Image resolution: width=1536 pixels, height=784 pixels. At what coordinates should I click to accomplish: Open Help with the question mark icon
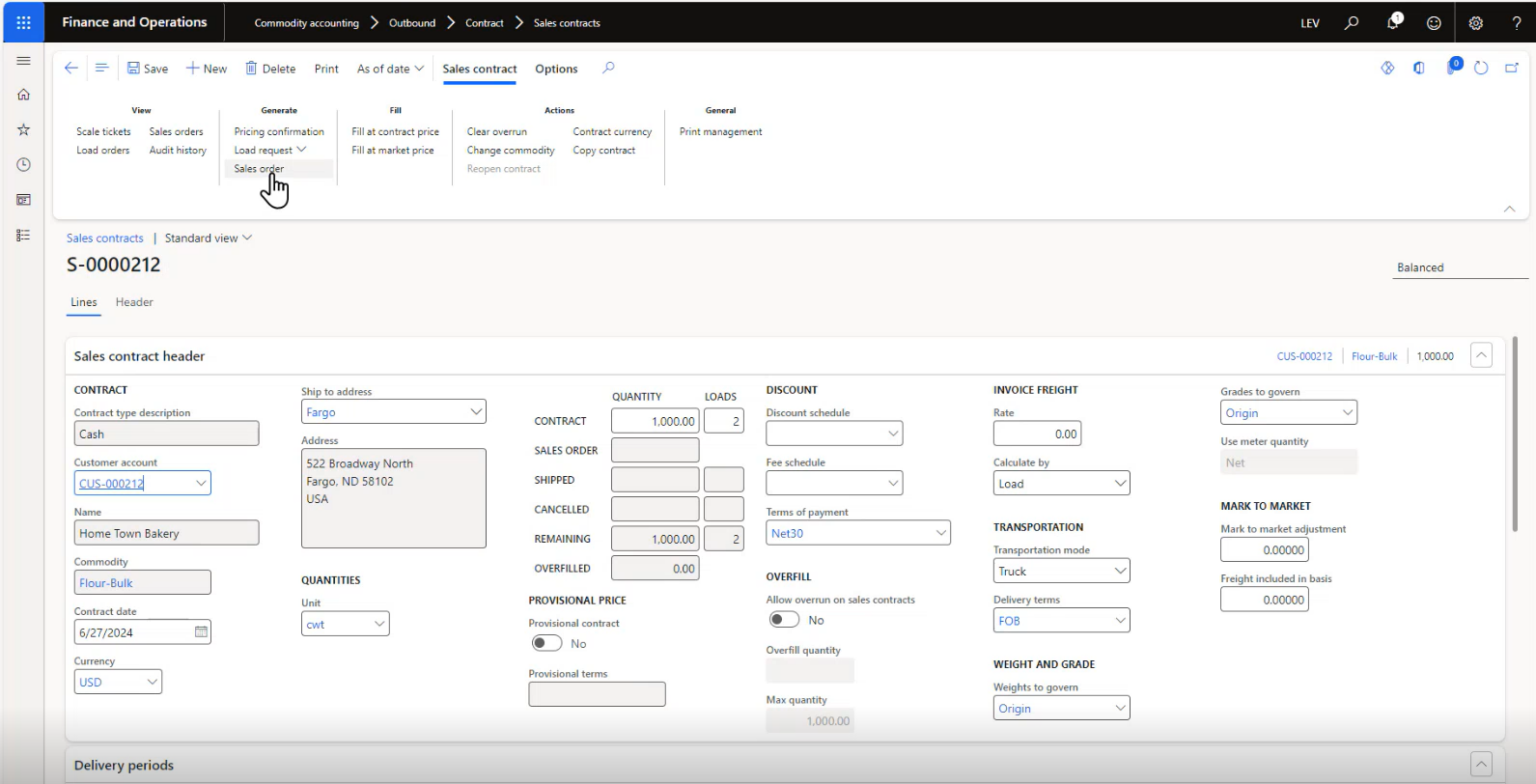pyautogui.click(x=1516, y=22)
